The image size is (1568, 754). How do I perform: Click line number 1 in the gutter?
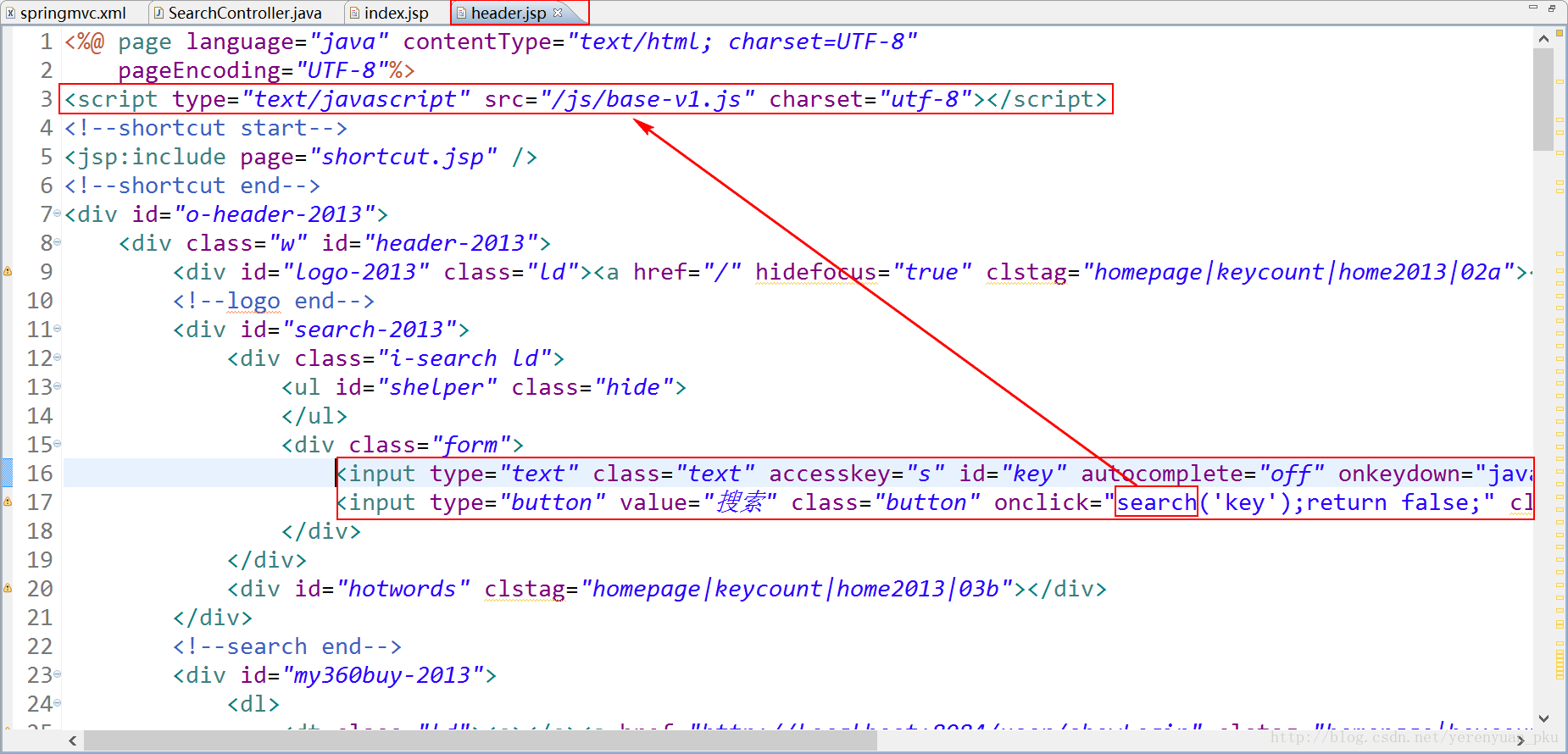[x=46, y=42]
